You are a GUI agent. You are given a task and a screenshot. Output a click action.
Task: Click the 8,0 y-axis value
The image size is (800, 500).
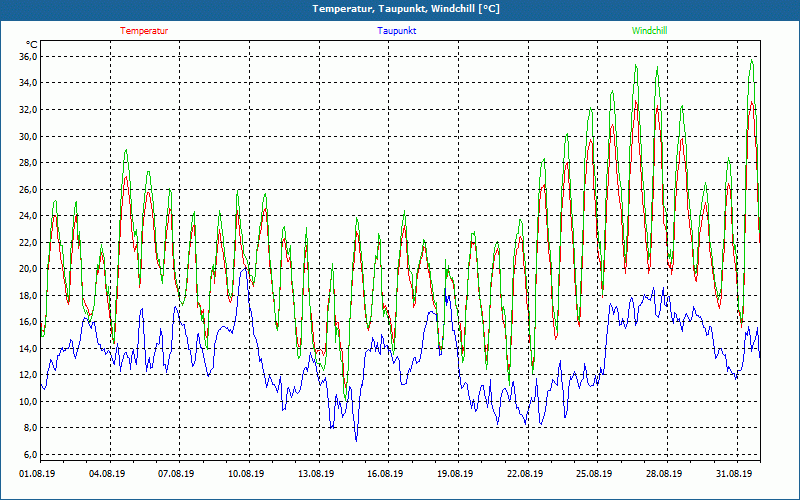click(30, 428)
